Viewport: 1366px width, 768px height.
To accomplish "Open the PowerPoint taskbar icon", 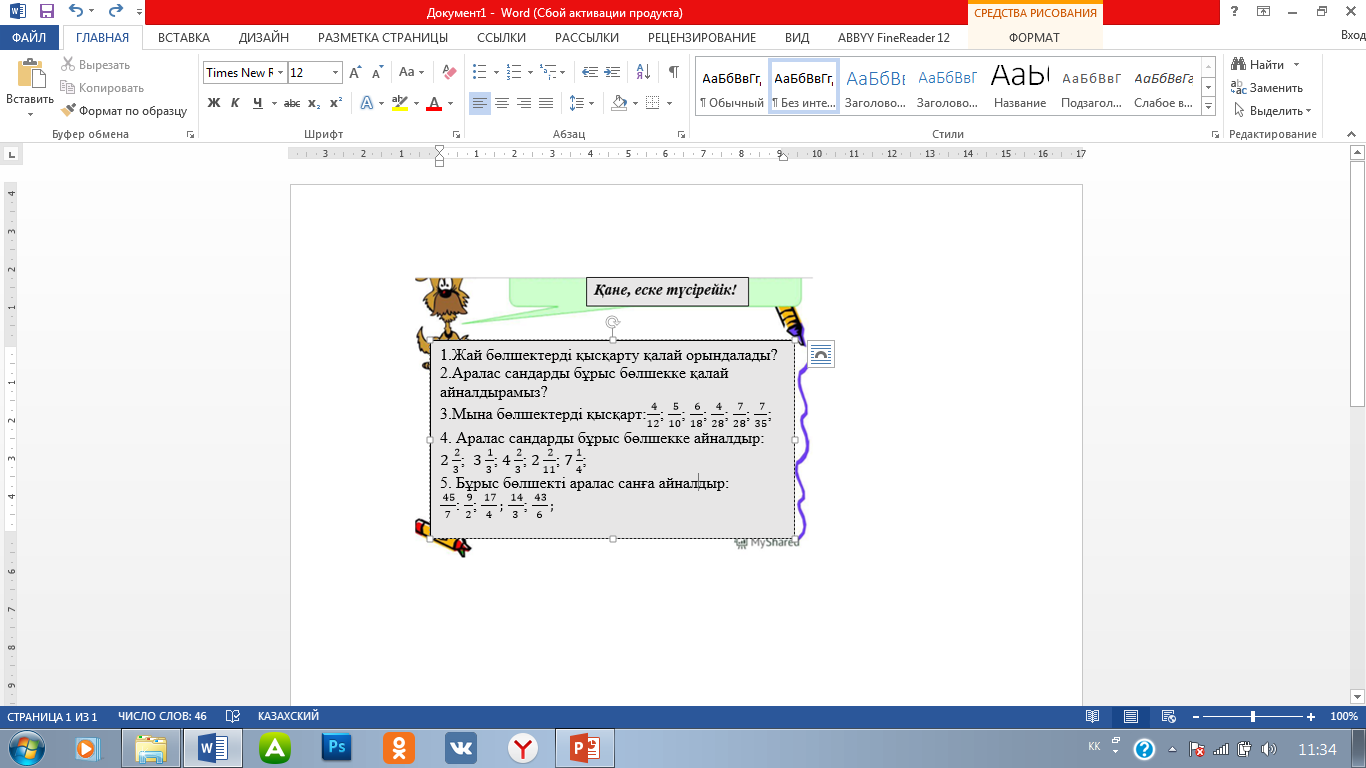I will click(584, 748).
